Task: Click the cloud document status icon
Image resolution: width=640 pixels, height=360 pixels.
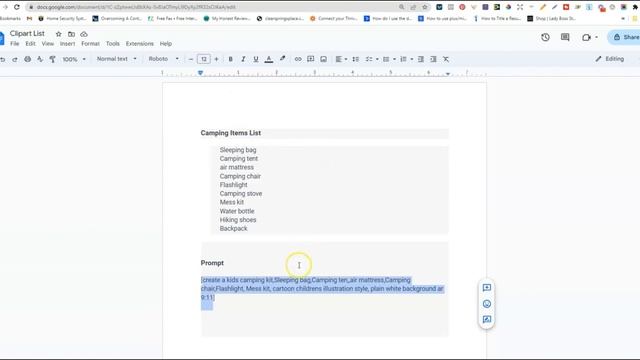Action: pos(84,34)
